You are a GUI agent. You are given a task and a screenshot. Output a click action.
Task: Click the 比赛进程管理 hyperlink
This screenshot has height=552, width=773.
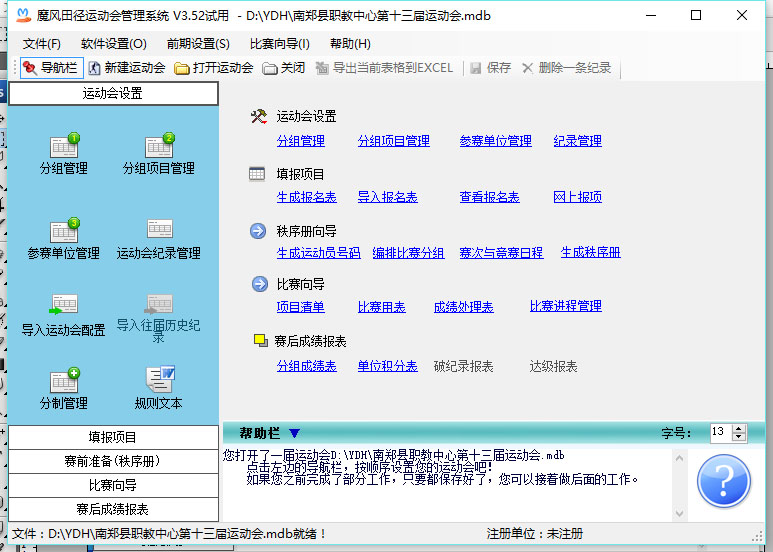point(565,306)
